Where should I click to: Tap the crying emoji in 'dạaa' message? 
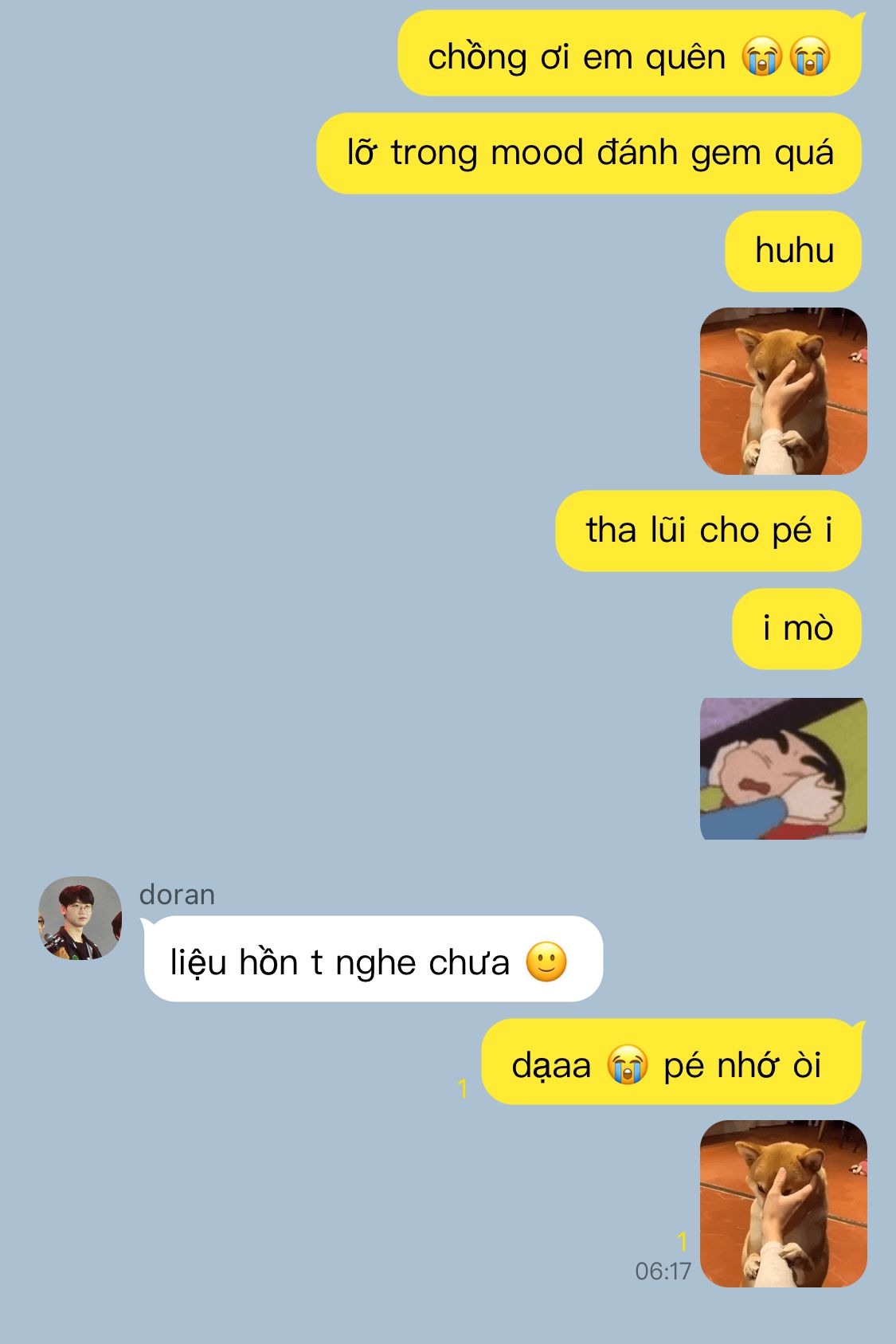(x=627, y=1065)
